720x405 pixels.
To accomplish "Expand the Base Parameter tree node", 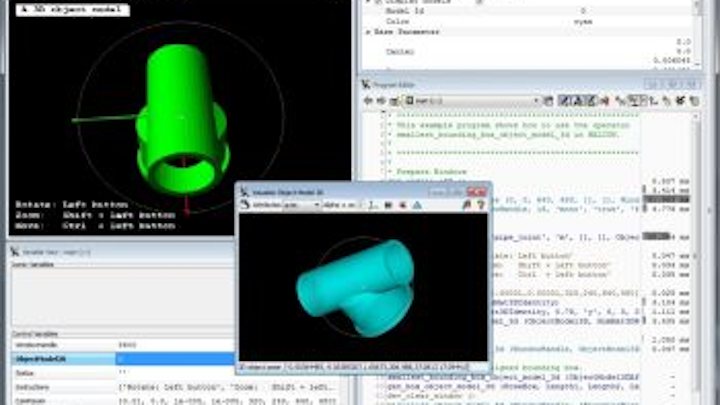I will pyautogui.click(x=368, y=32).
